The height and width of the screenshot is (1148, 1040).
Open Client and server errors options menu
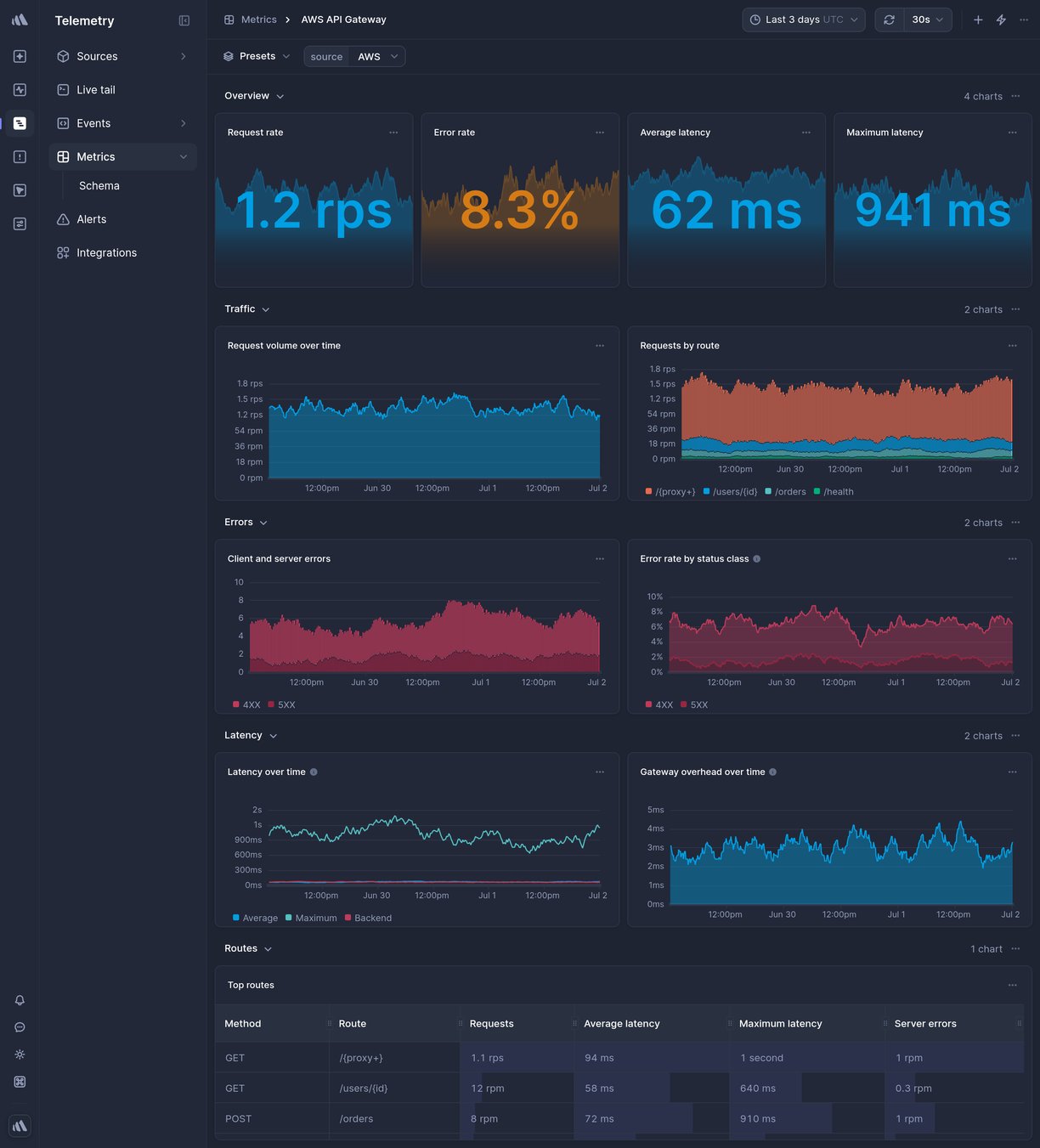coord(600,559)
